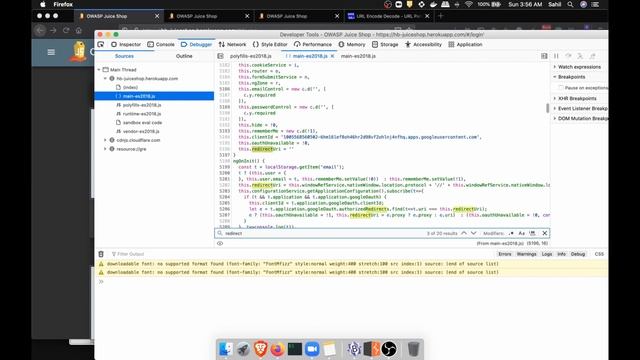The height and width of the screenshot is (360, 640).
Task: Launch Brave browser from the Dock
Action: (260, 349)
